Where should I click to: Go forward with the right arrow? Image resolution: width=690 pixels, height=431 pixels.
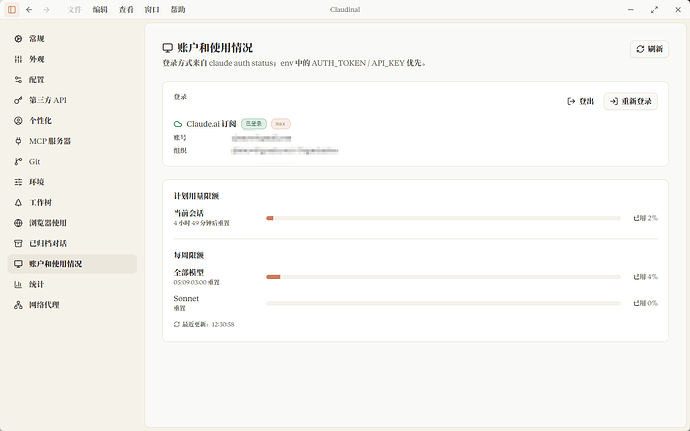click(46, 9)
